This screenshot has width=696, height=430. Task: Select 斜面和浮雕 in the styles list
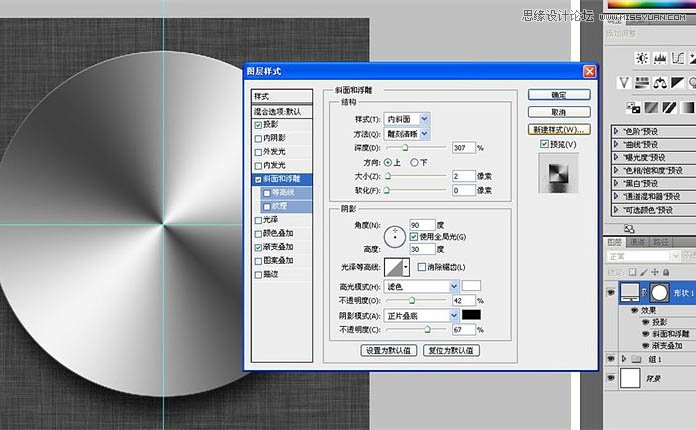point(282,179)
